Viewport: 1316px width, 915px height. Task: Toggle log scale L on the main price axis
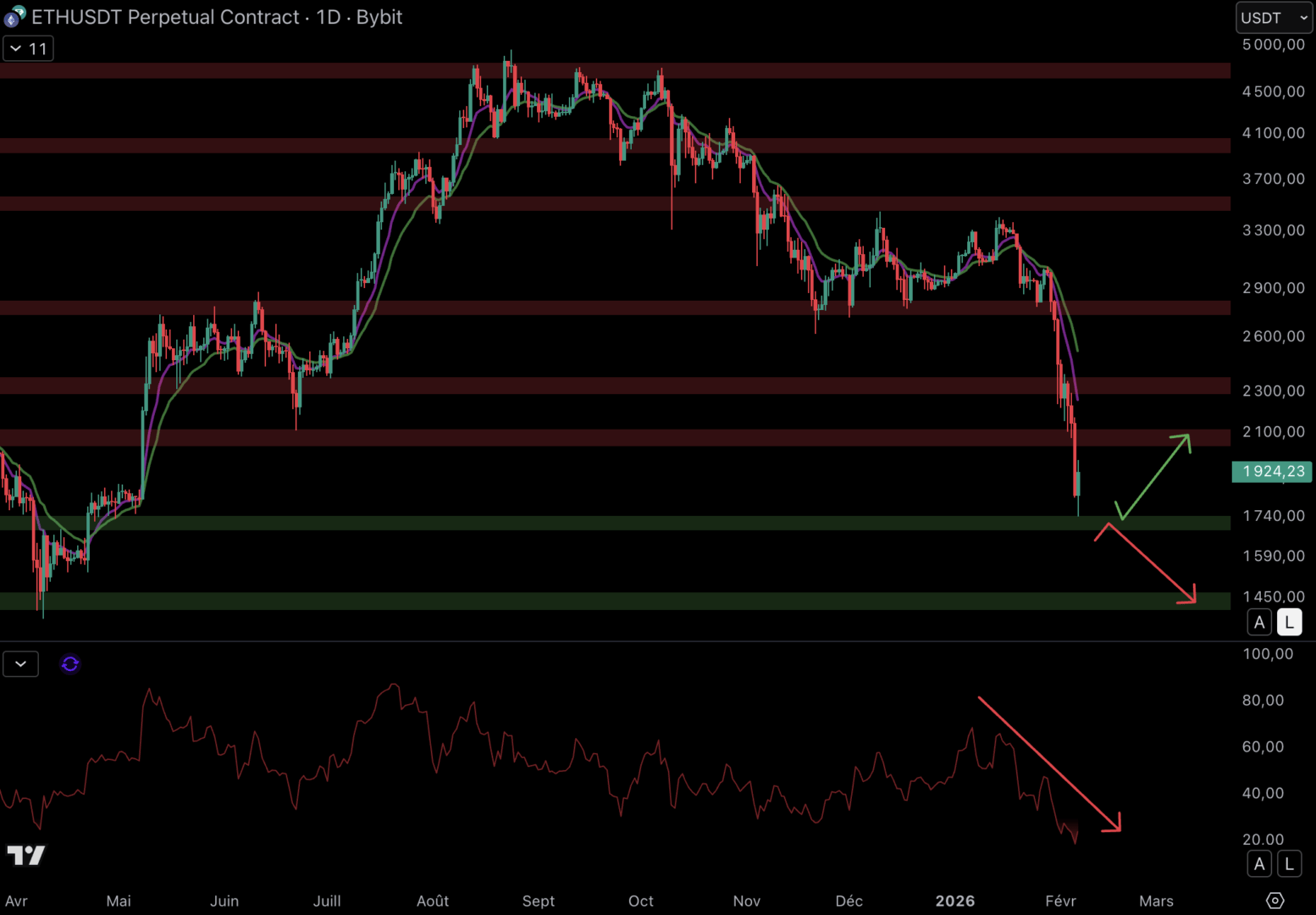pyautogui.click(x=1289, y=623)
